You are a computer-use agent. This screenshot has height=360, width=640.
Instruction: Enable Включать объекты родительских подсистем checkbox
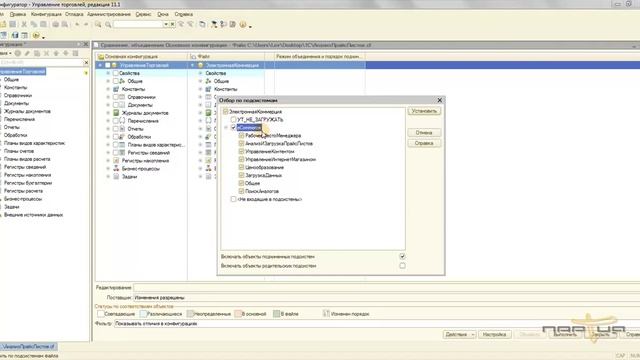pyautogui.click(x=402, y=266)
